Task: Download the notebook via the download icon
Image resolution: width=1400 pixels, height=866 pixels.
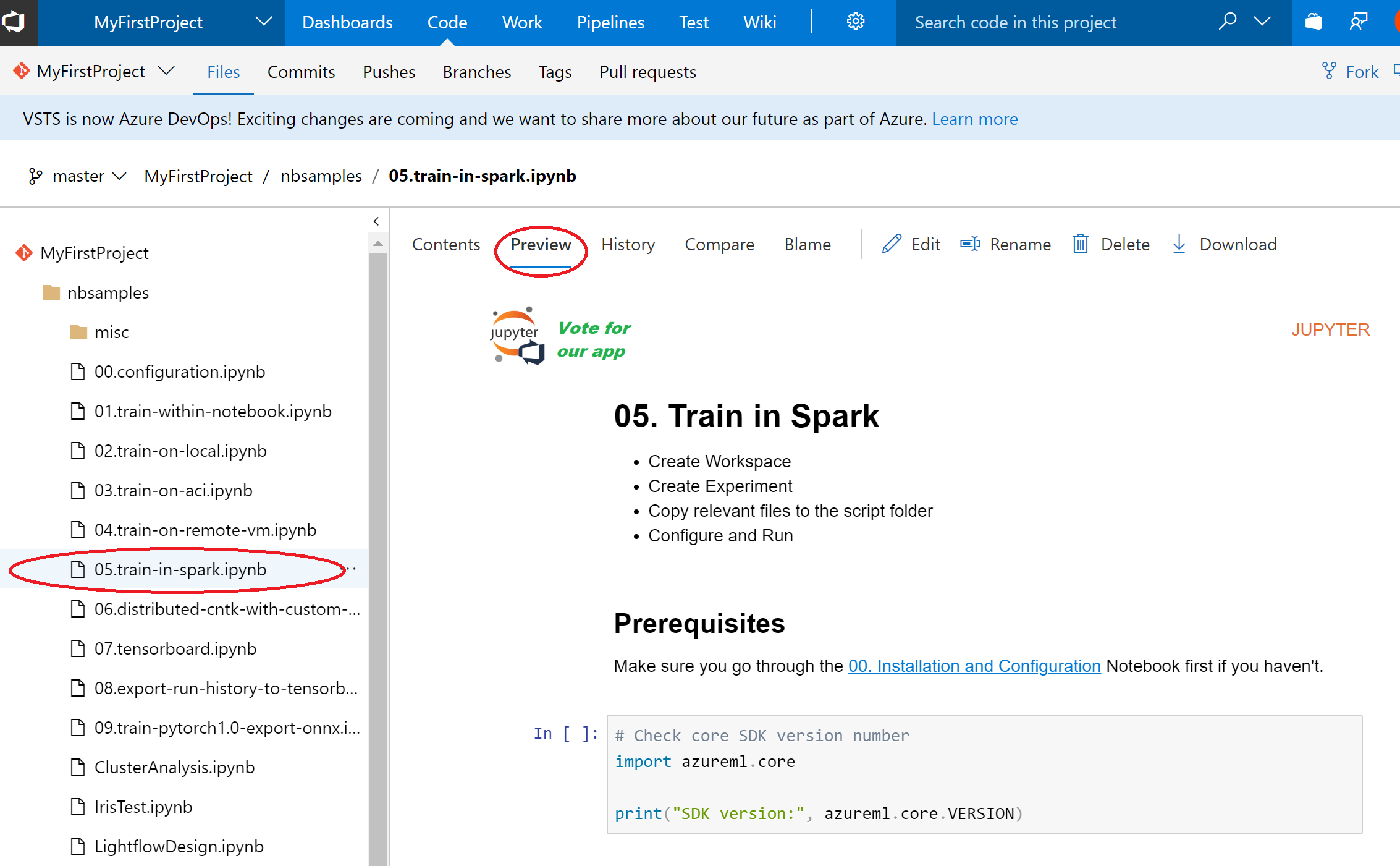Action: pos(1179,244)
